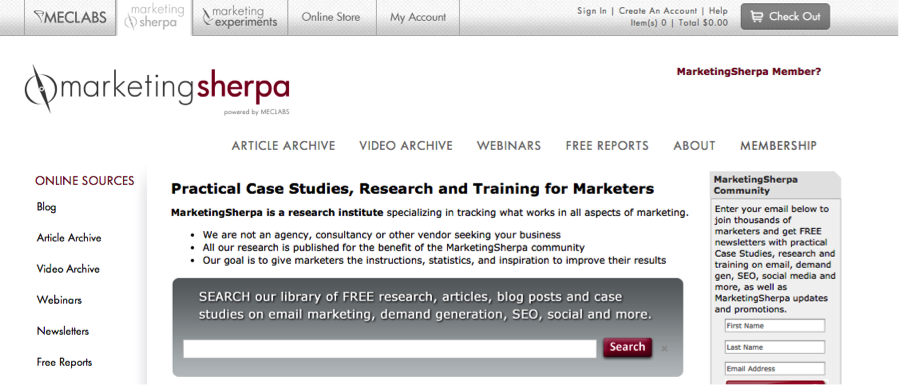Select WEBINARS from the navigation menu
This screenshot has height=385, width=899.
click(509, 146)
